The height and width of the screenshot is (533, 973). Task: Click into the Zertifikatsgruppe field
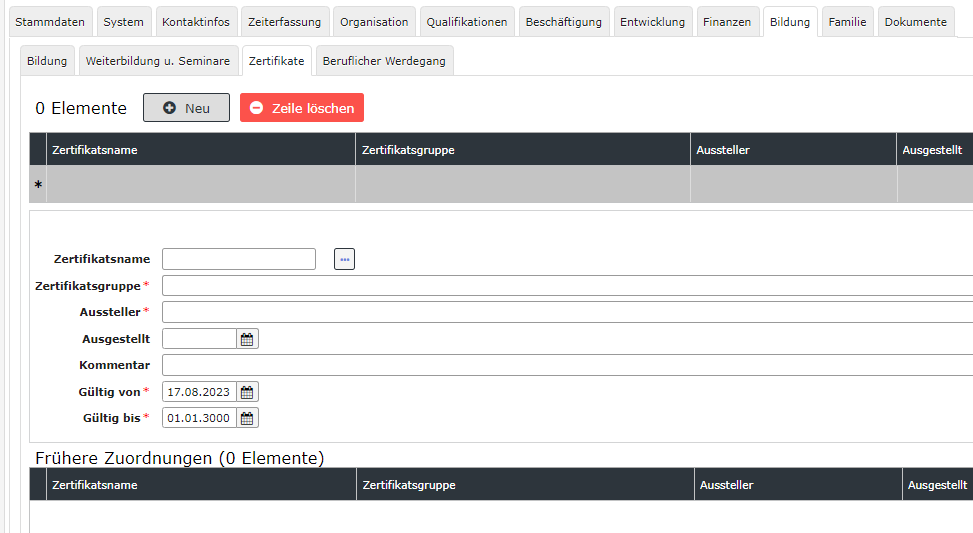pyautogui.click(x=567, y=285)
